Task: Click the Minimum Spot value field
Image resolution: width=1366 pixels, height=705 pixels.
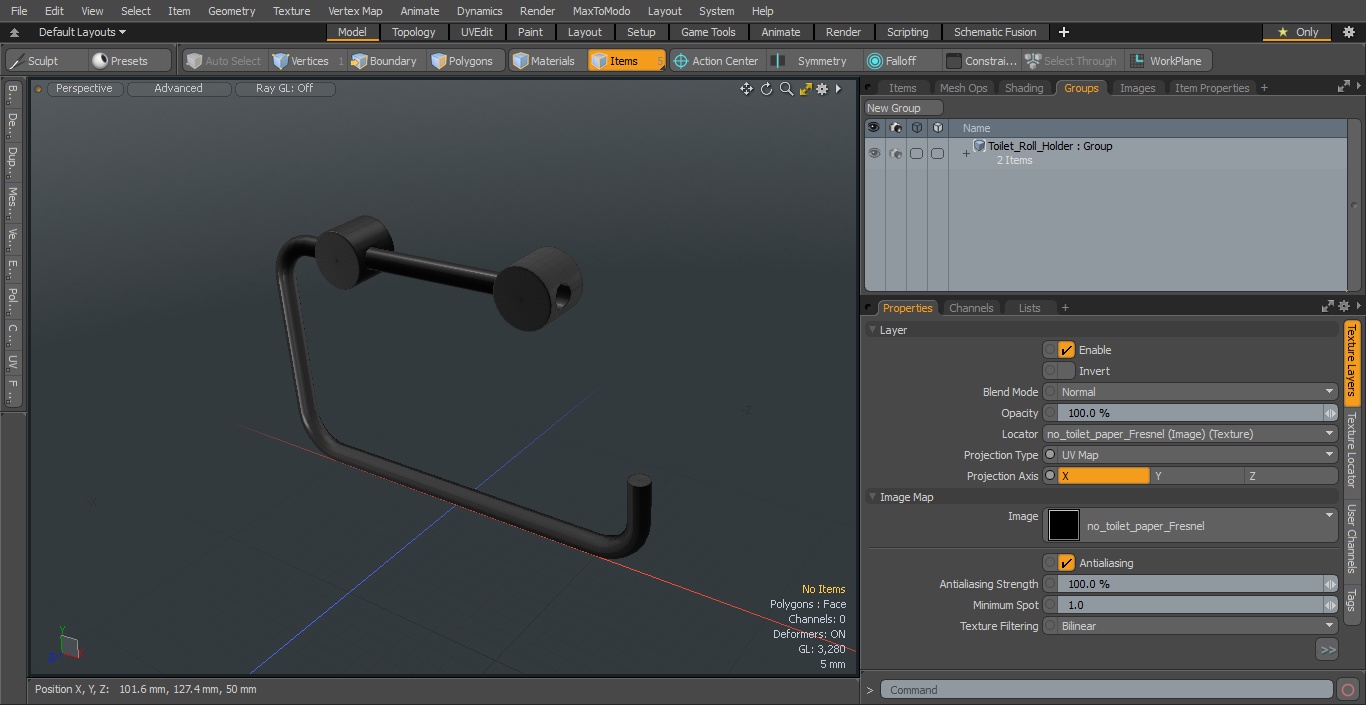Action: coord(1190,605)
